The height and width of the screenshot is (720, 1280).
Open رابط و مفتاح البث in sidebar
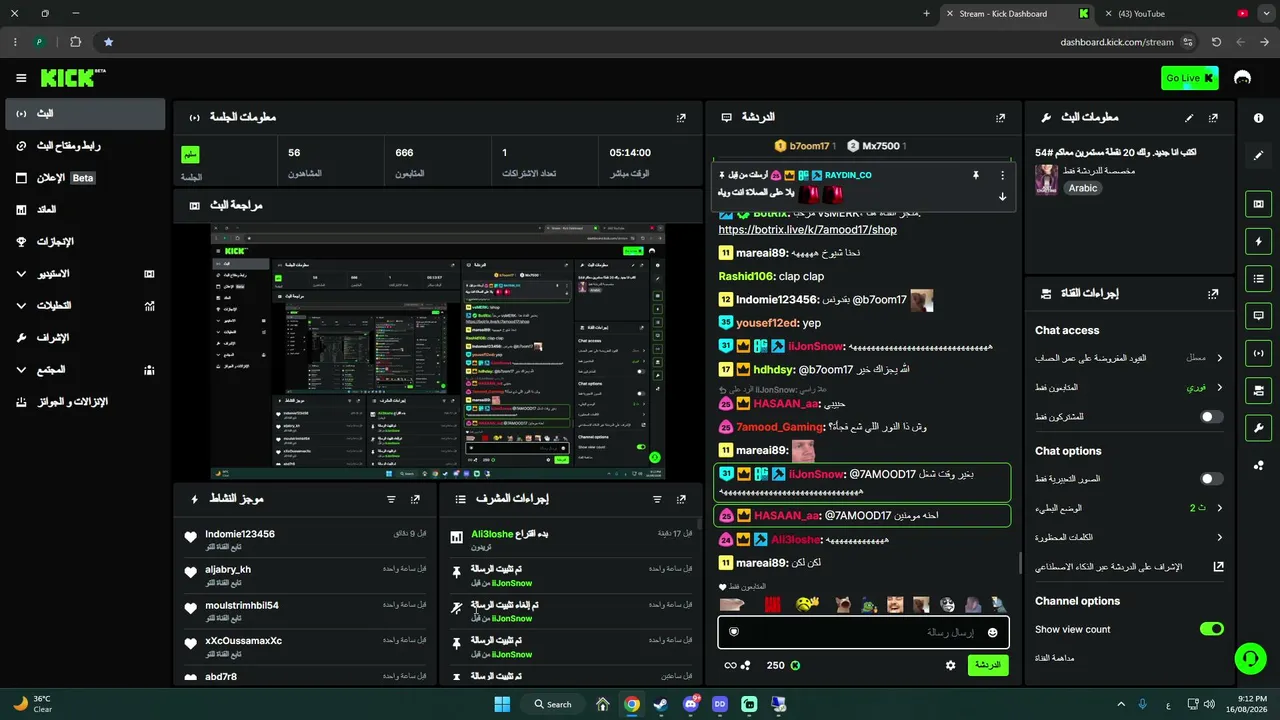tap(84, 146)
